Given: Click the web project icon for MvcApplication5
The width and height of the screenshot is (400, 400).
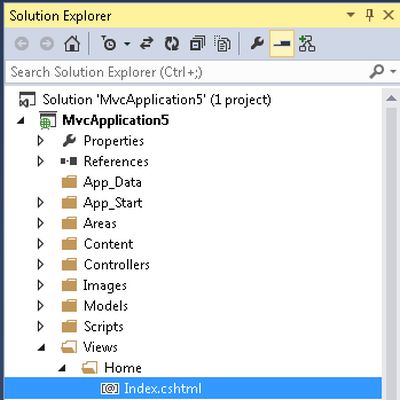Looking at the screenshot, I should (x=48, y=121).
